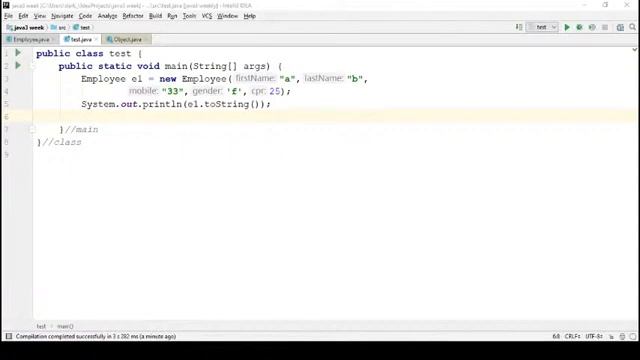Click the mobile parameter hint

point(144,91)
